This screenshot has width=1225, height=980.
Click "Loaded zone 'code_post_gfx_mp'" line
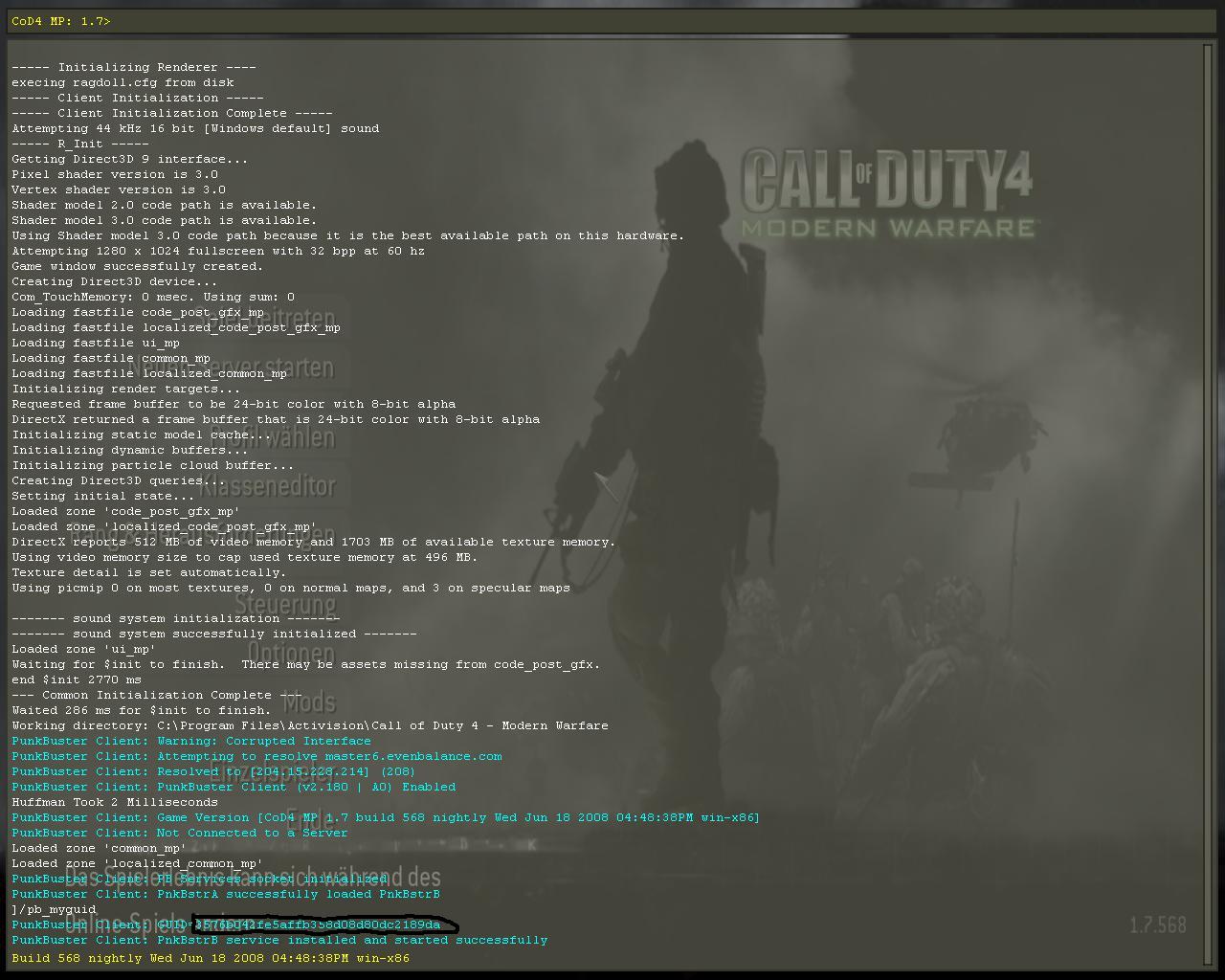coord(126,511)
